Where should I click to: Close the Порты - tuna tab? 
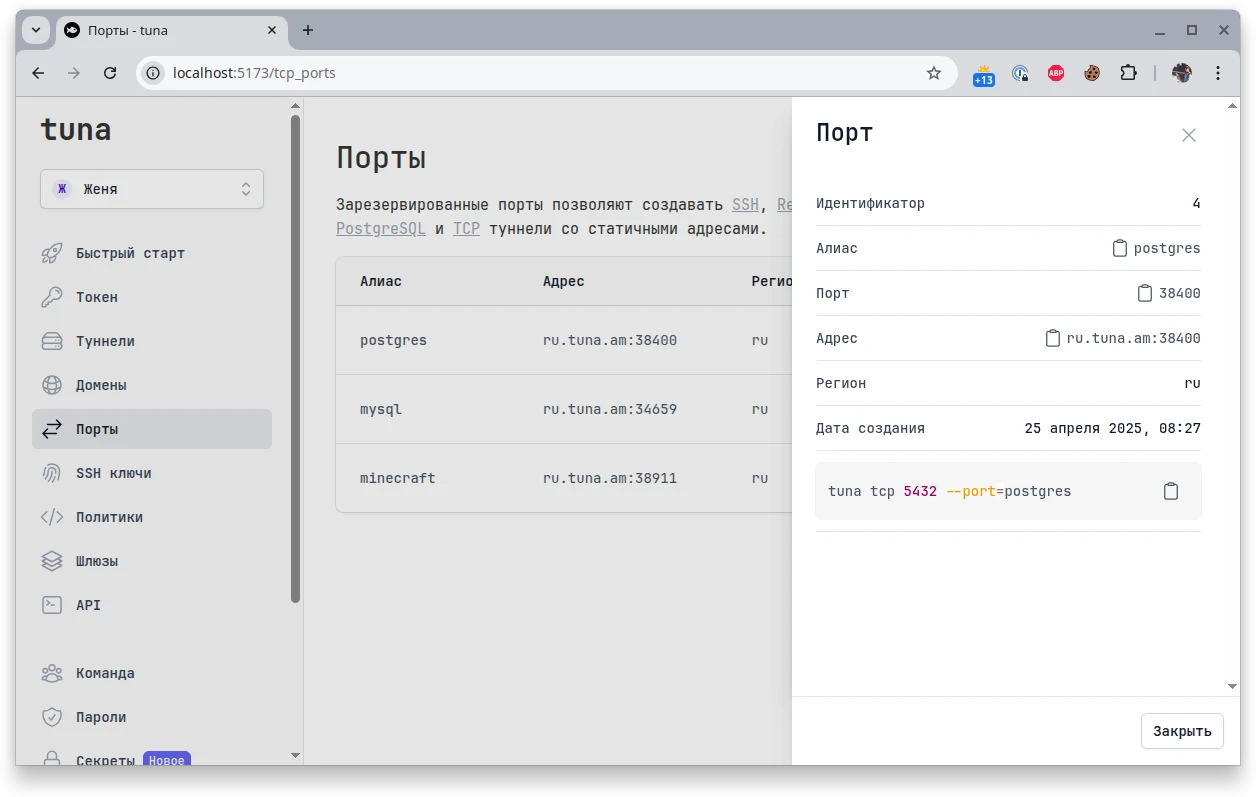pos(272,30)
